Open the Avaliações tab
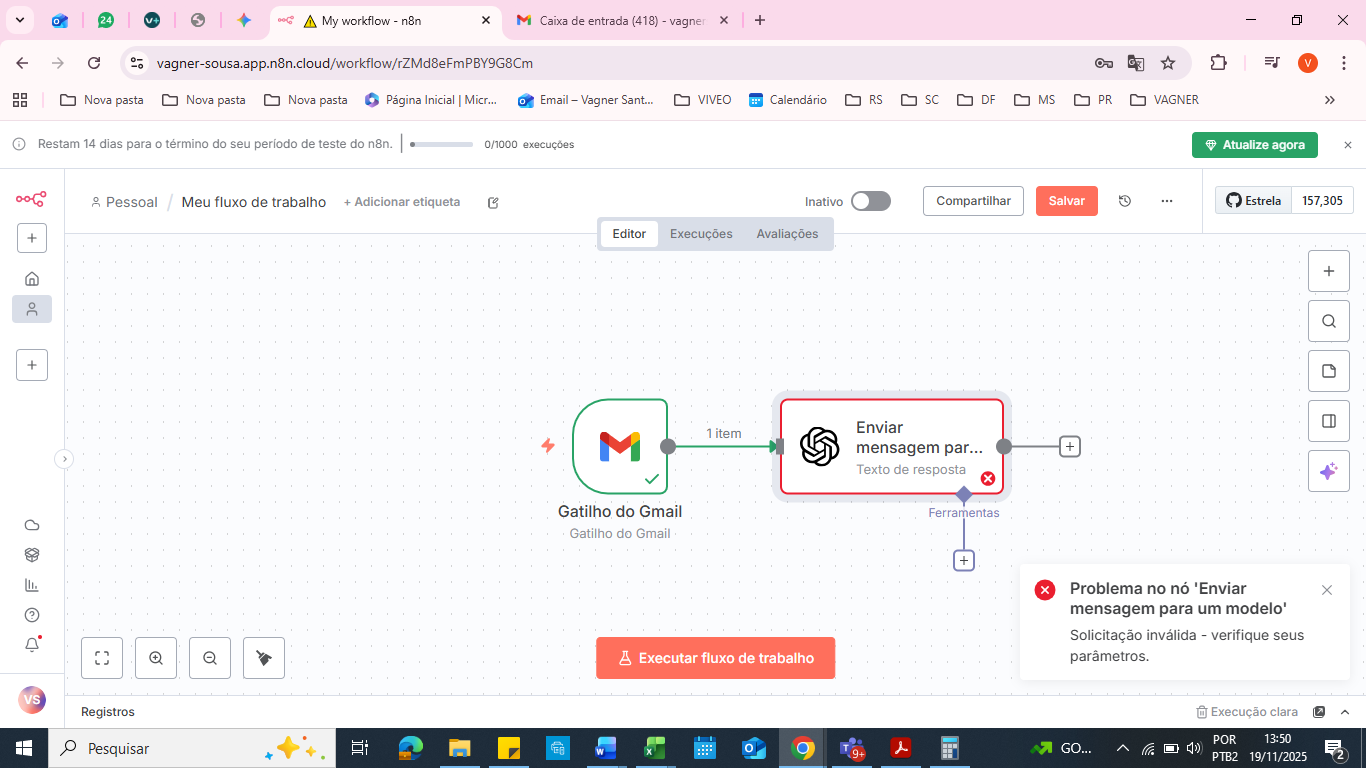Viewport: 1366px width, 768px height. [787, 234]
